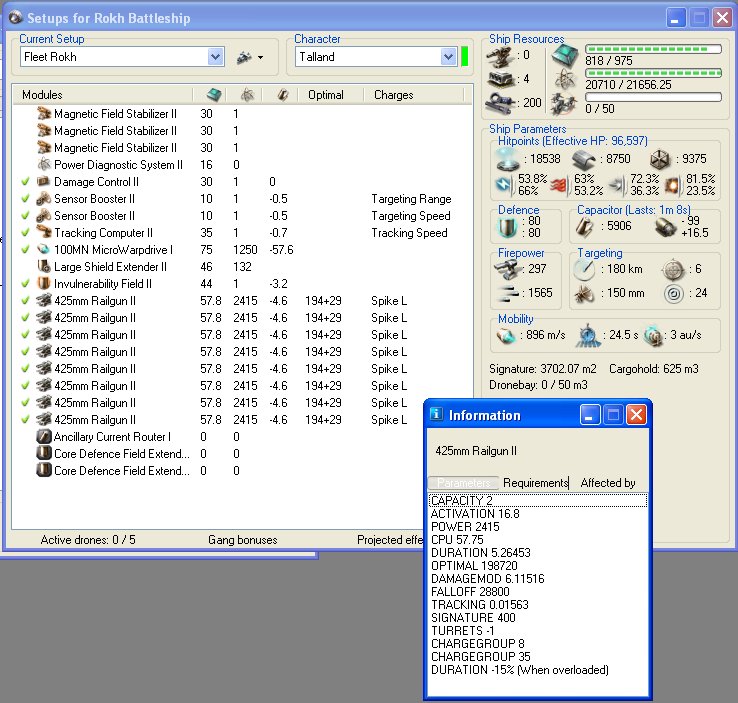The height and width of the screenshot is (703, 738).
Task: Click the CPU column header icon
Action: point(214,95)
